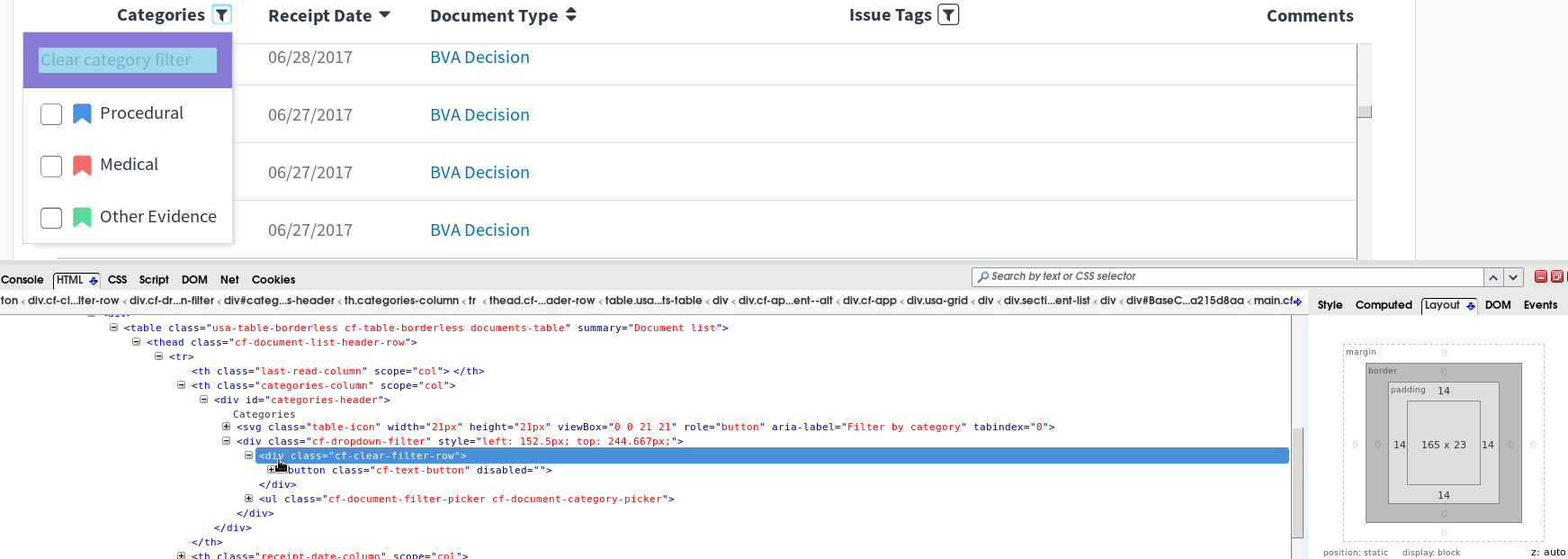Image resolution: width=1568 pixels, height=559 pixels.
Task: Check the Other Evidence category checkbox
Action: pyautogui.click(x=51, y=218)
